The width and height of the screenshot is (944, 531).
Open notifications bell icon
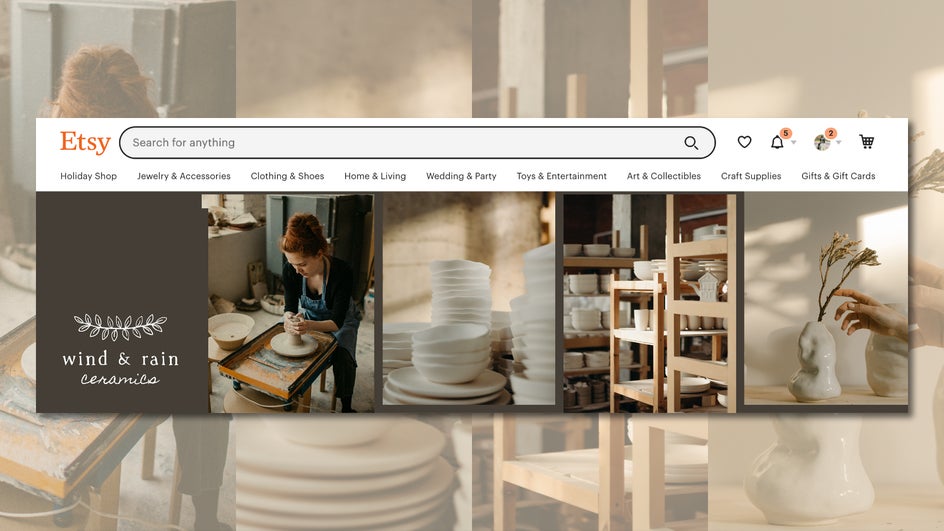[777, 142]
